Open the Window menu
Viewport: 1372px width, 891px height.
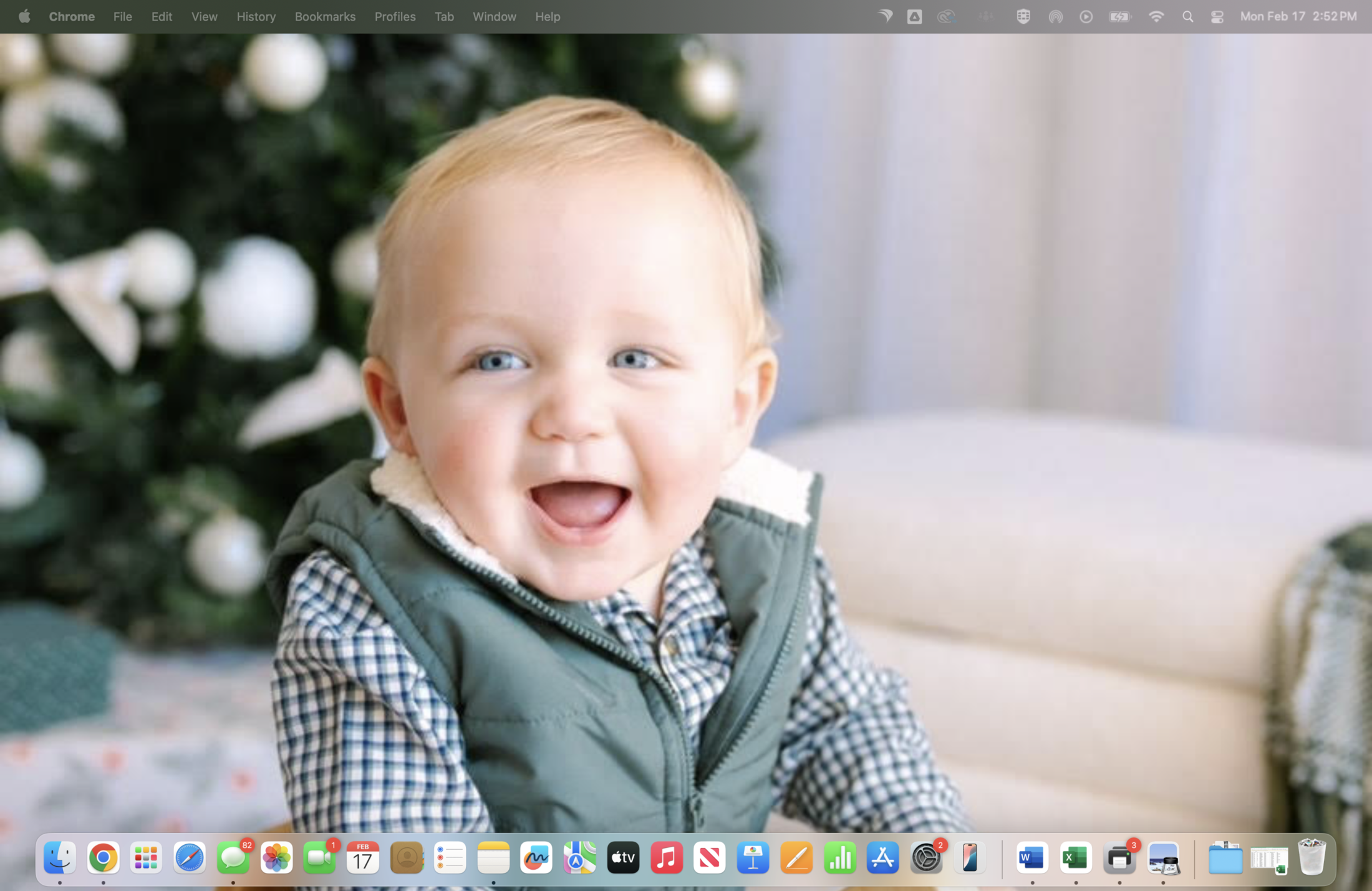494,17
